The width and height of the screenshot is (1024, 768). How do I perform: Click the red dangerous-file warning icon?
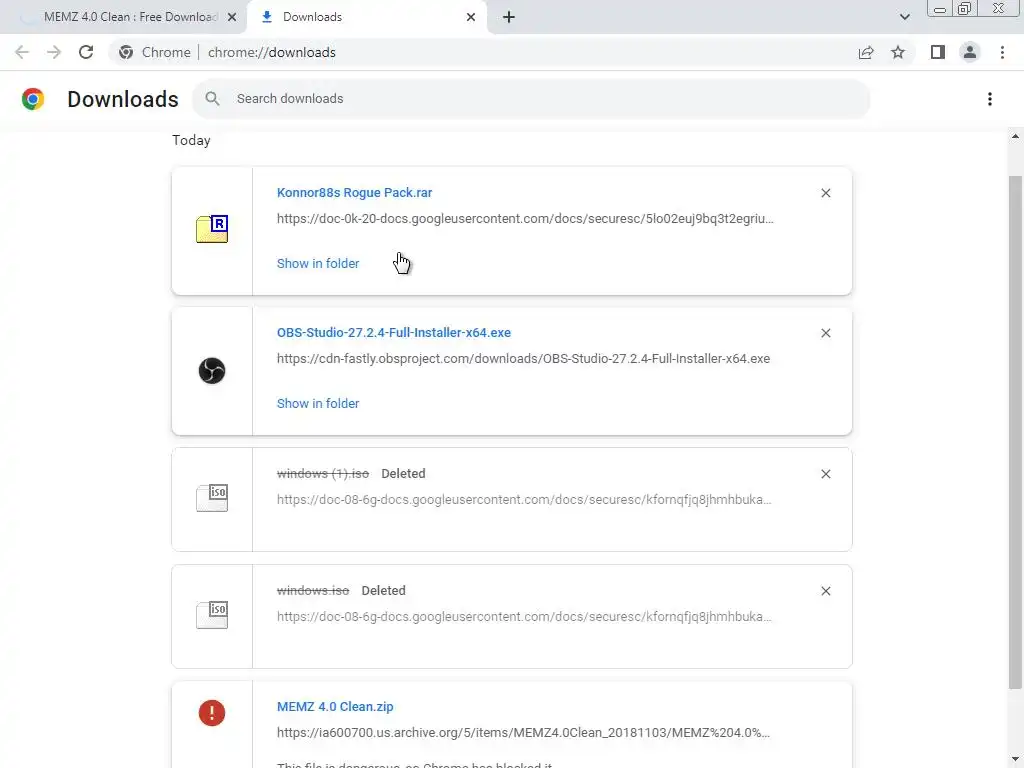pyautogui.click(x=212, y=713)
